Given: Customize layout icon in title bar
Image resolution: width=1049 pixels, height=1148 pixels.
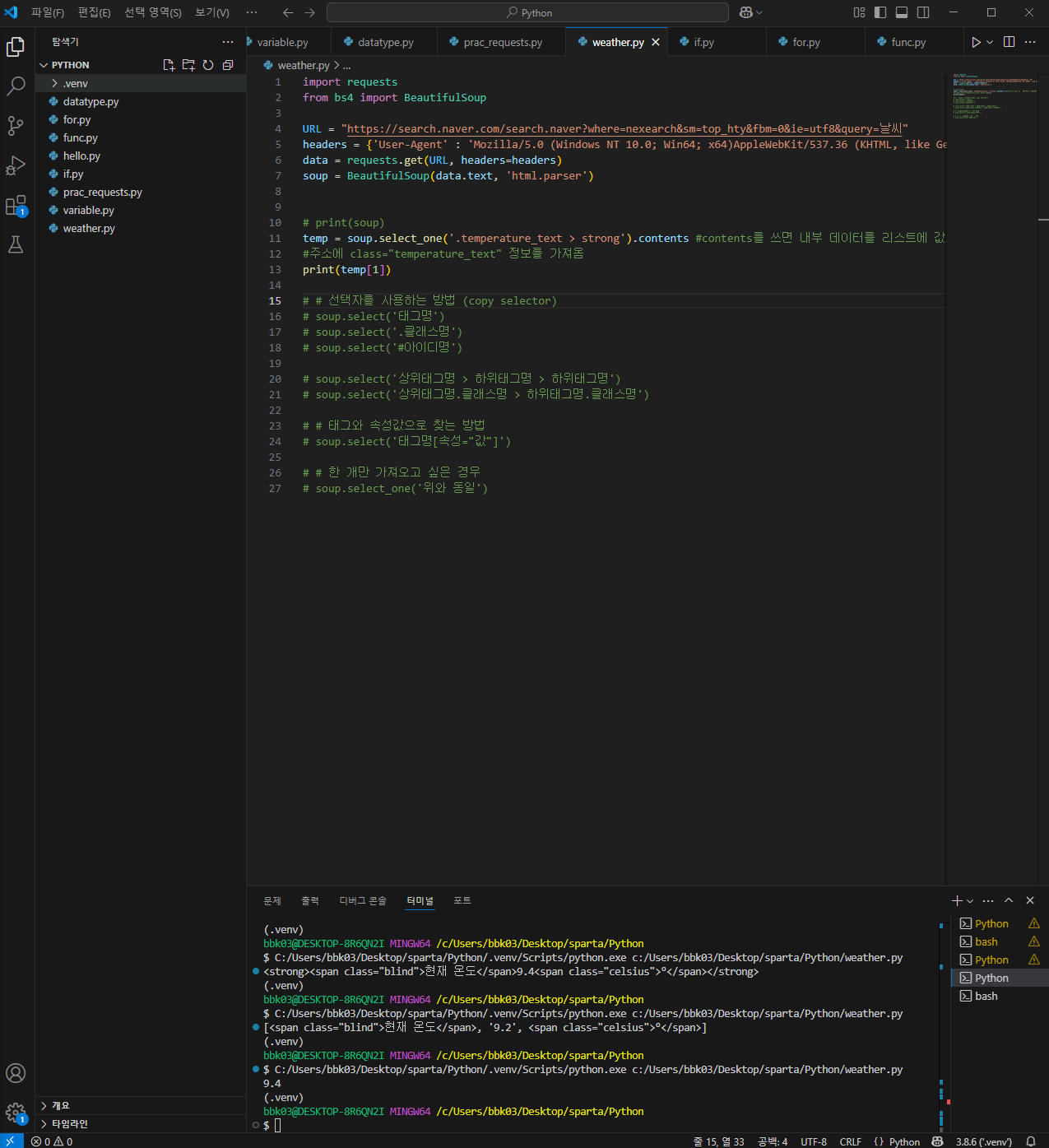Looking at the screenshot, I should (x=859, y=12).
